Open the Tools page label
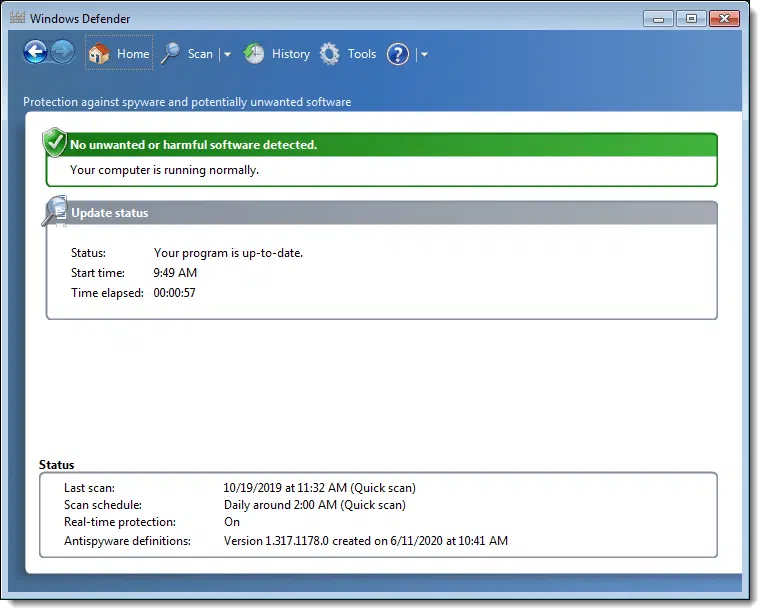765x615 pixels. pyautogui.click(x=362, y=54)
